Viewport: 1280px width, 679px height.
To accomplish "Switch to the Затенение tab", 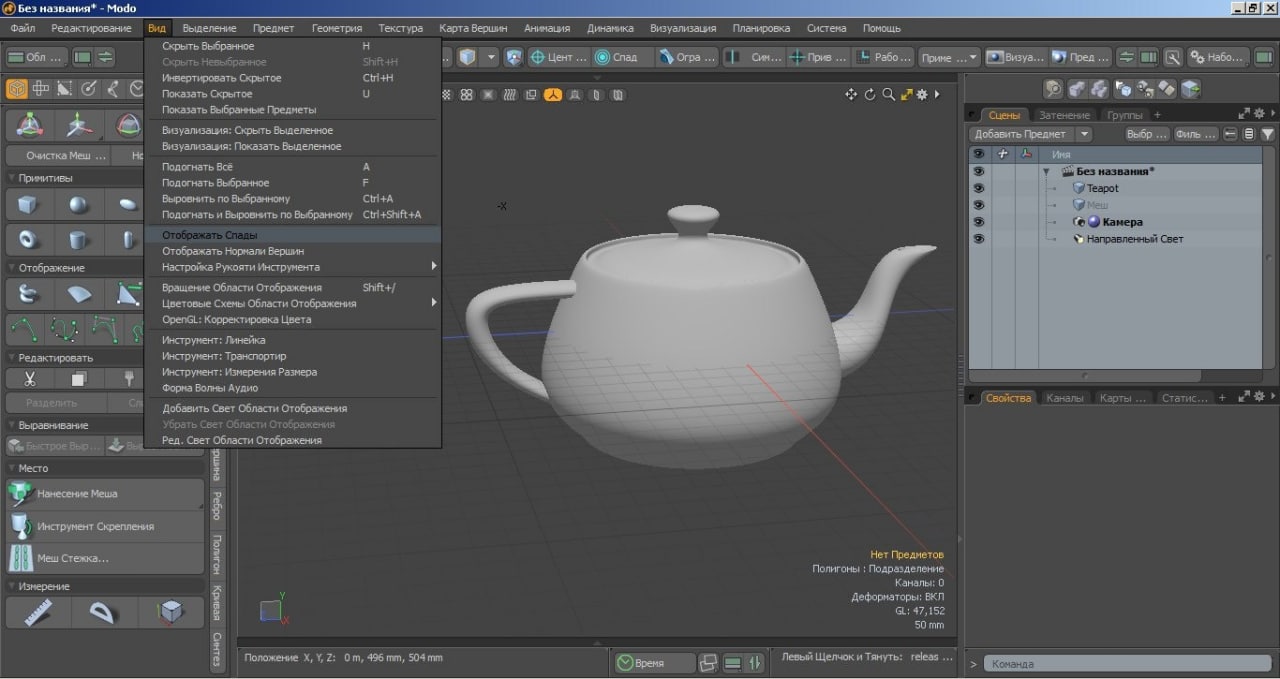I will click(1064, 115).
